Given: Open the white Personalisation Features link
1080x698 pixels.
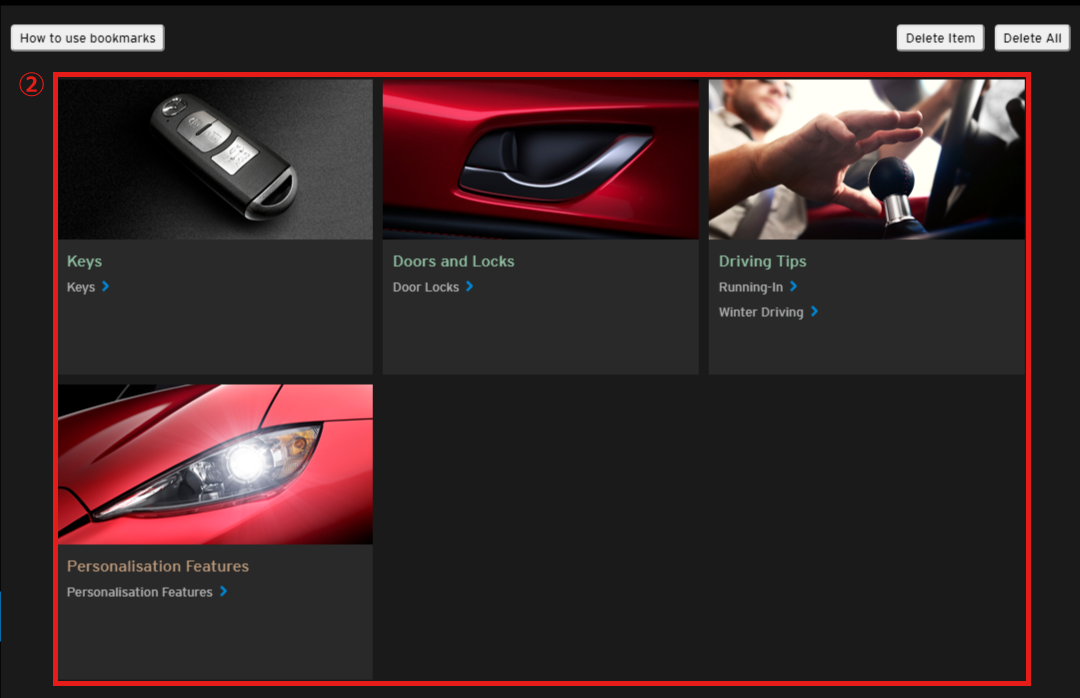Looking at the screenshot, I should point(139,592).
